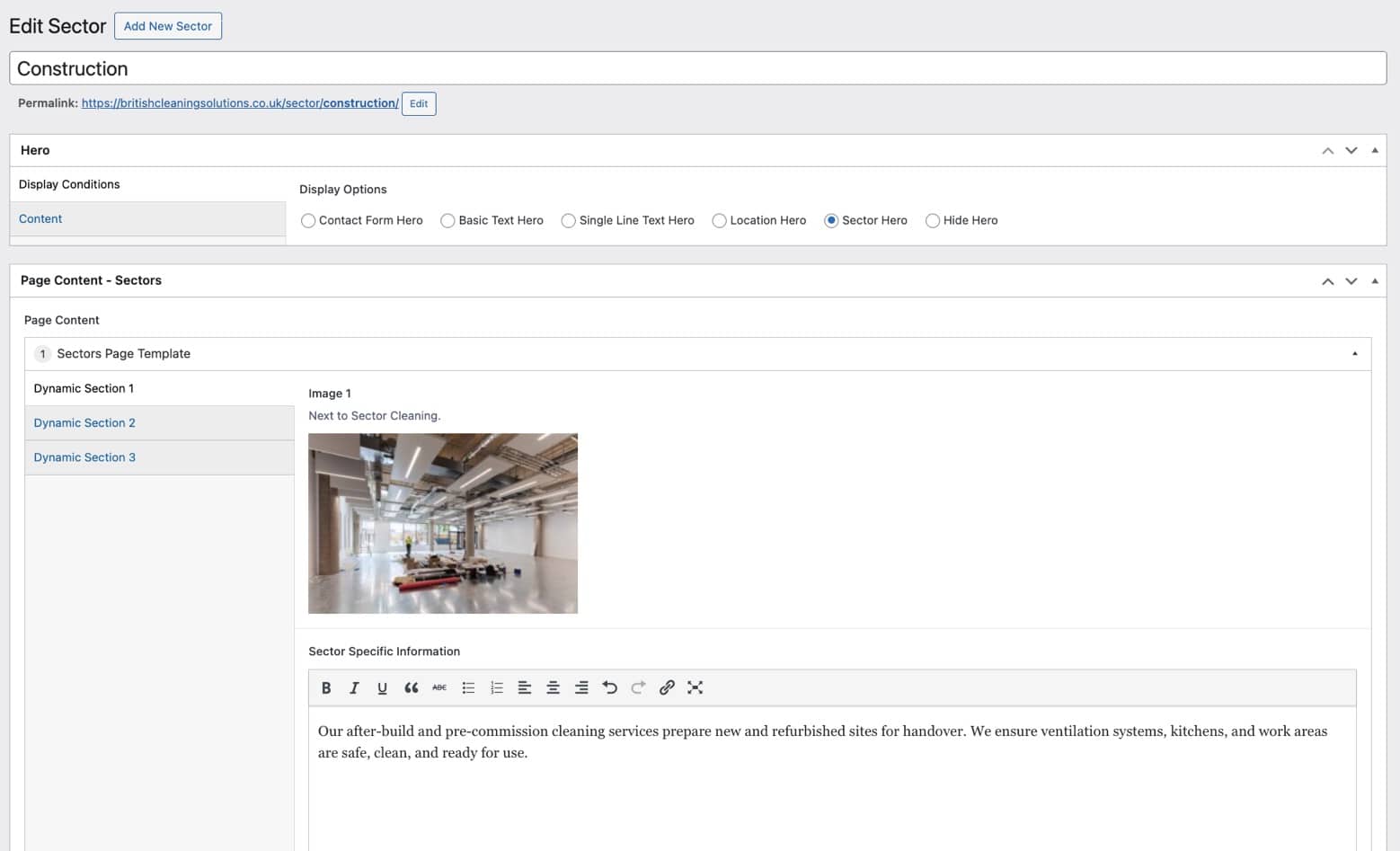Screen dimensions: 1400x851
Task: Redo the last edit
Action: point(638,687)
